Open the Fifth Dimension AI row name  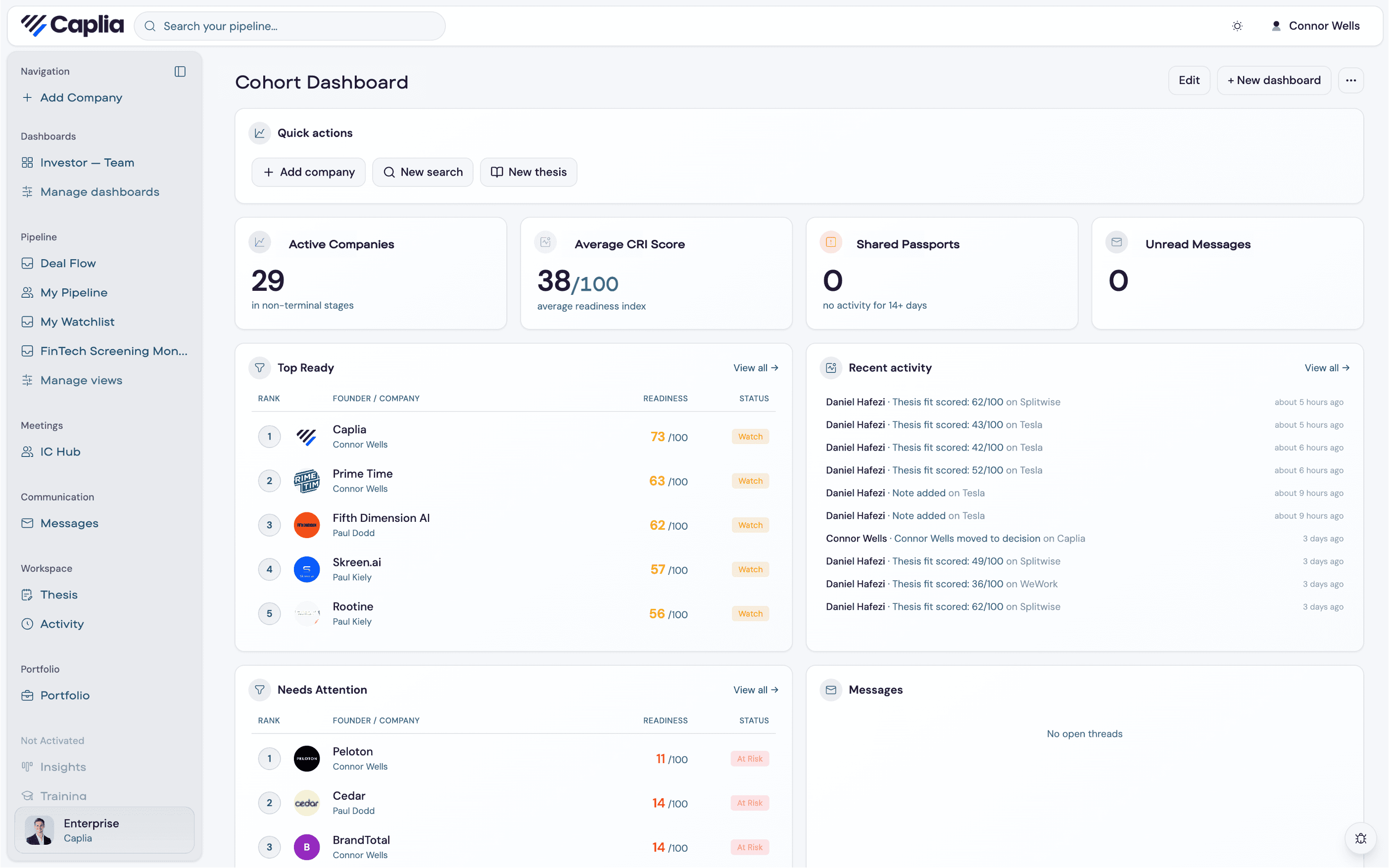tap(381, 518)
